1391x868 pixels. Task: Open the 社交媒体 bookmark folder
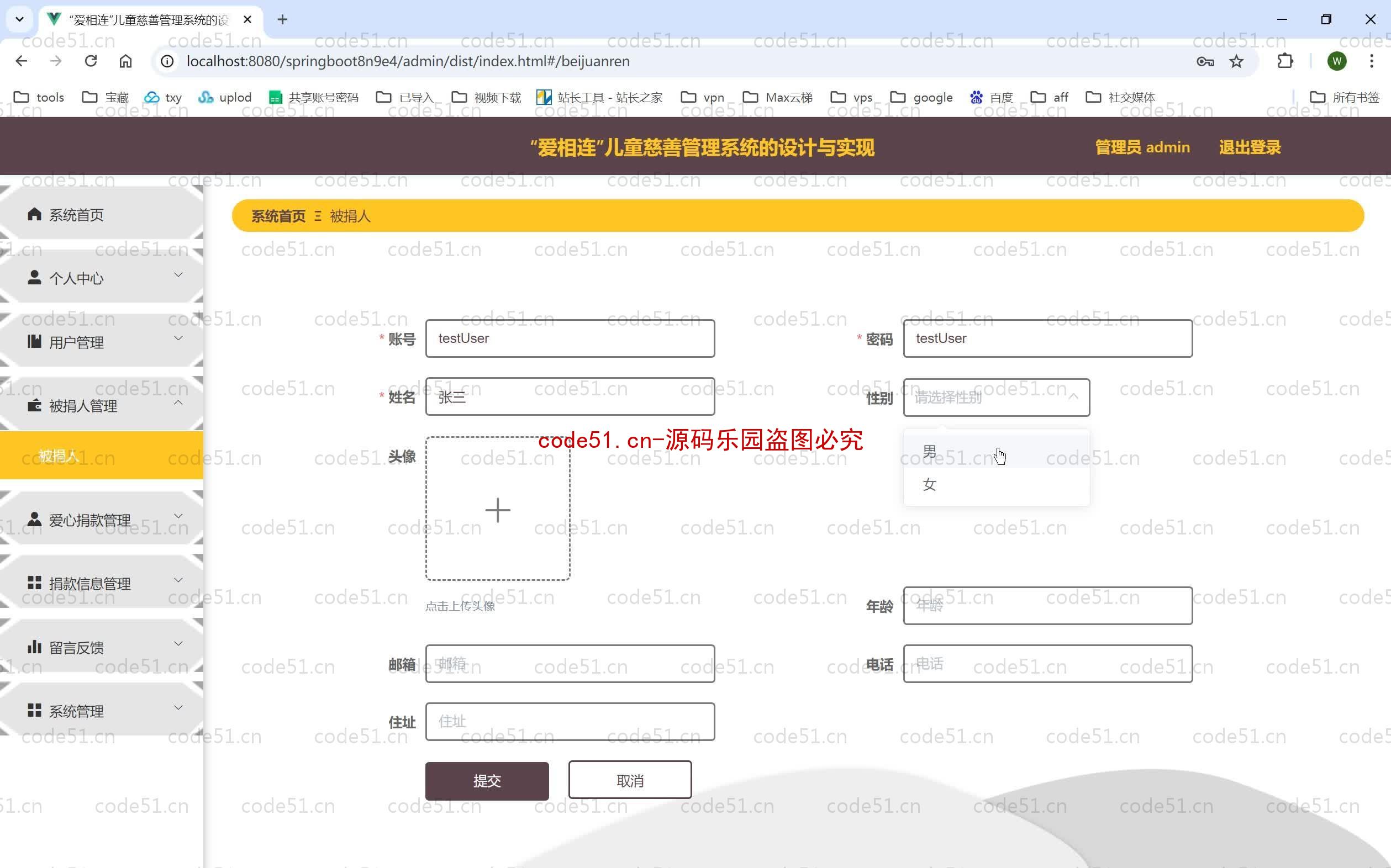coord(1120,97)
